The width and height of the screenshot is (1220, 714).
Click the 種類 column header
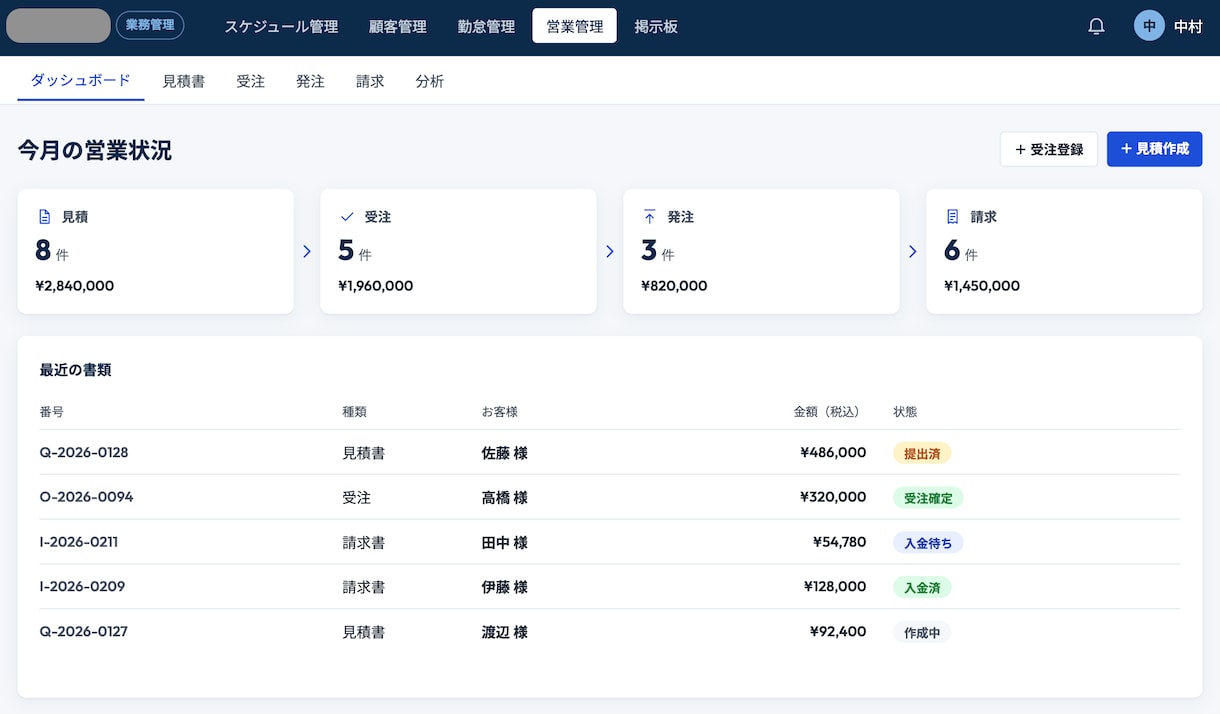[354, 412]
